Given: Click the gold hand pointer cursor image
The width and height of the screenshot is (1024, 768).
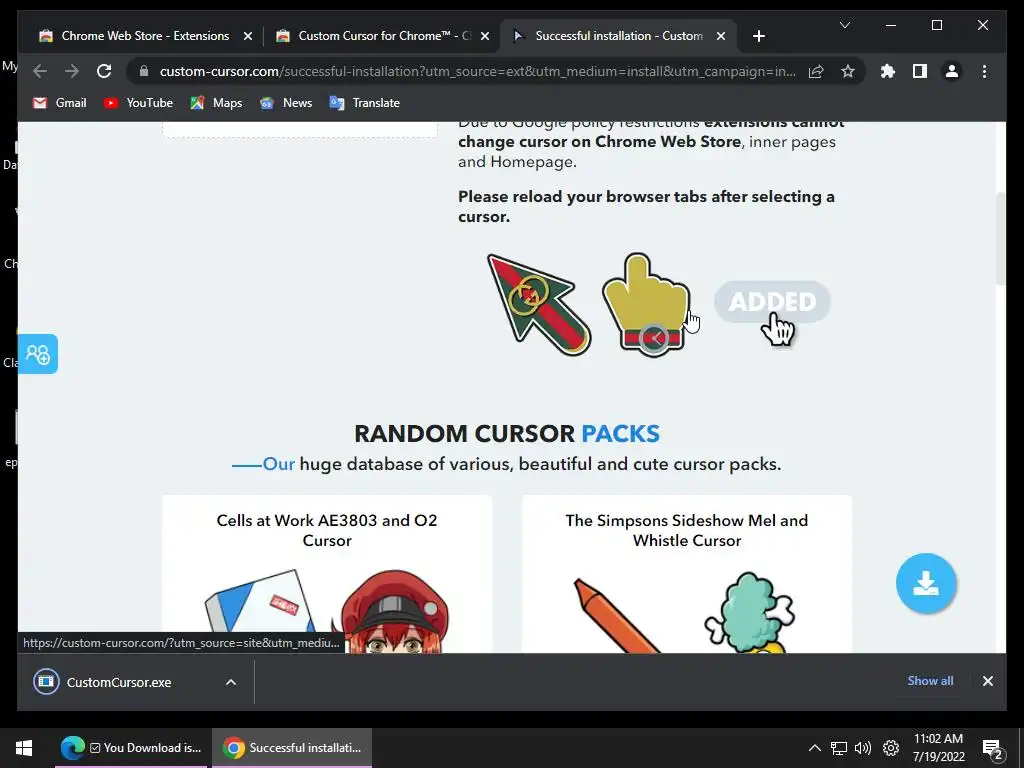Looking at the screenshot, I should pyautogui.click(x=647, y=305).
